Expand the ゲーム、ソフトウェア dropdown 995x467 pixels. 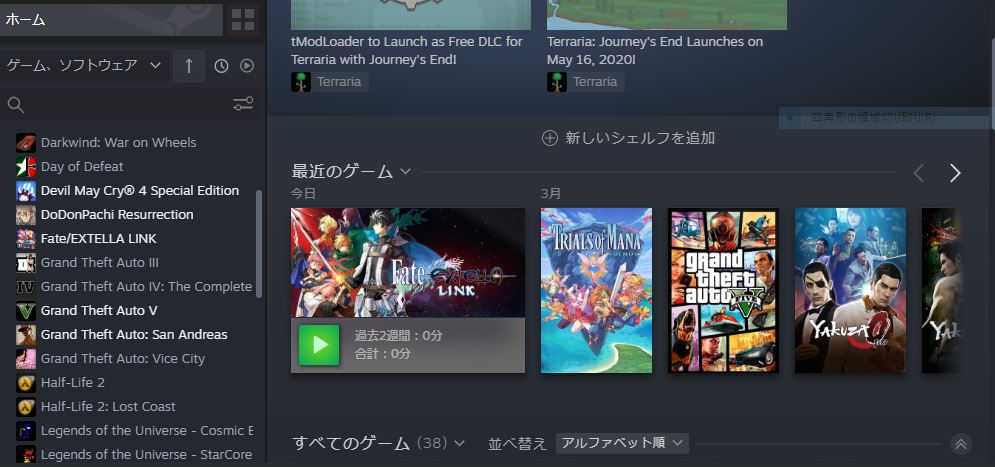84,65
